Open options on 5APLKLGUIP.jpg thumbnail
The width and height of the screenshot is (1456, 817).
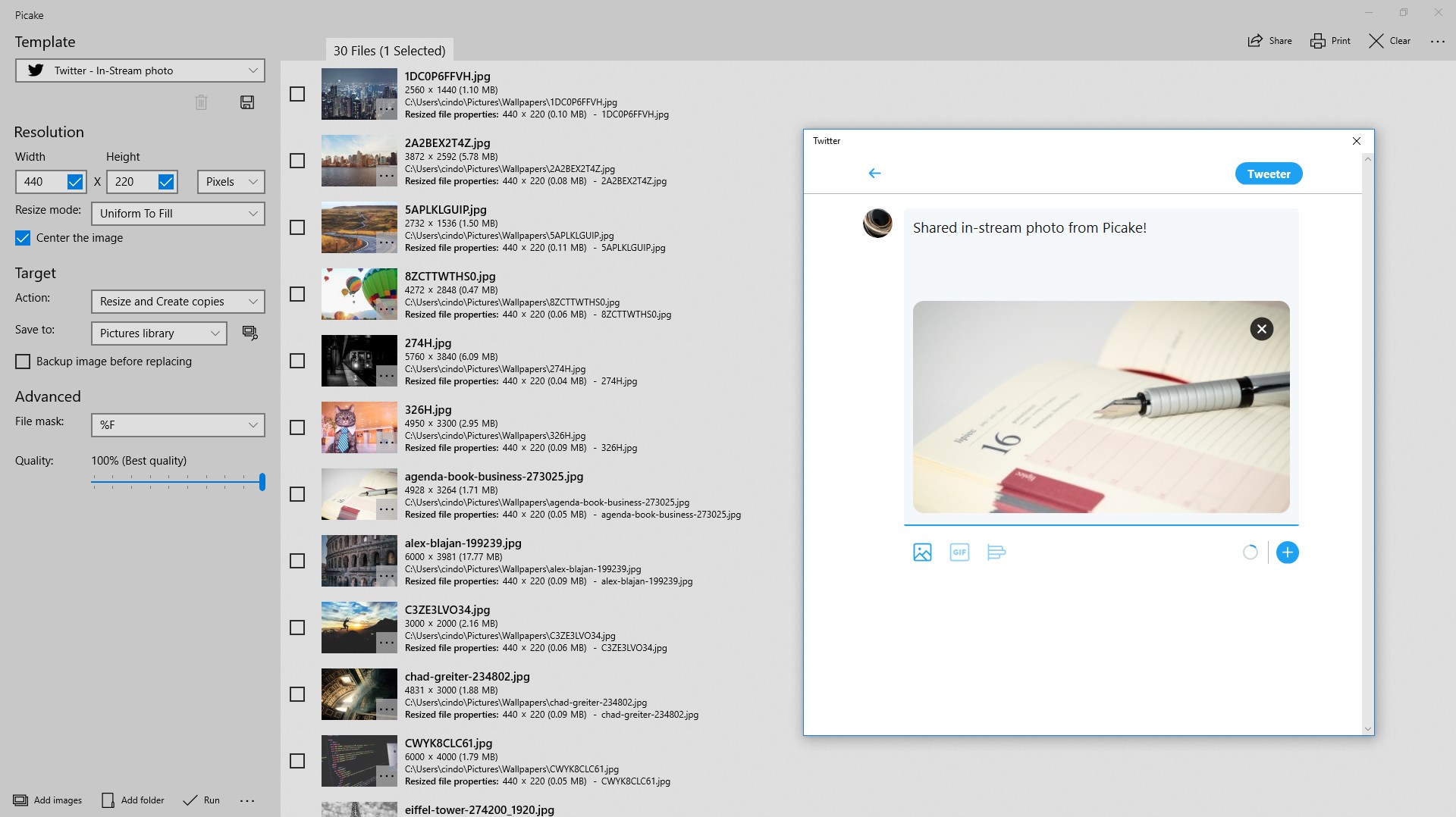click(x=387, y=243)
